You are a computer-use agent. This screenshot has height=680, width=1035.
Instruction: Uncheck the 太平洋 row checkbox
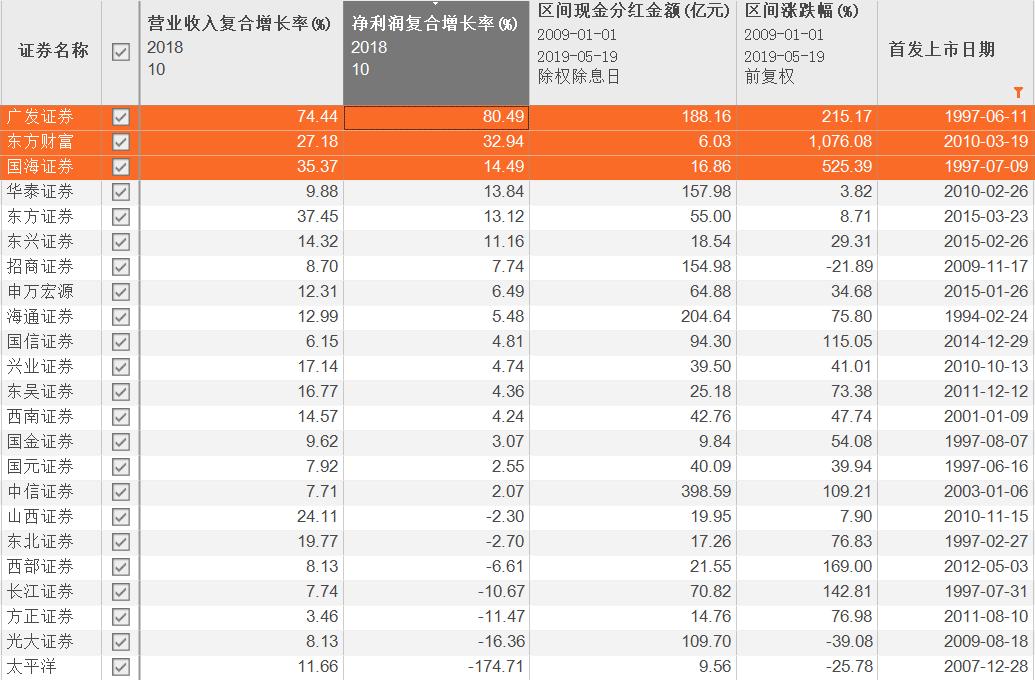pyautogui.click(x=121, y=666)
